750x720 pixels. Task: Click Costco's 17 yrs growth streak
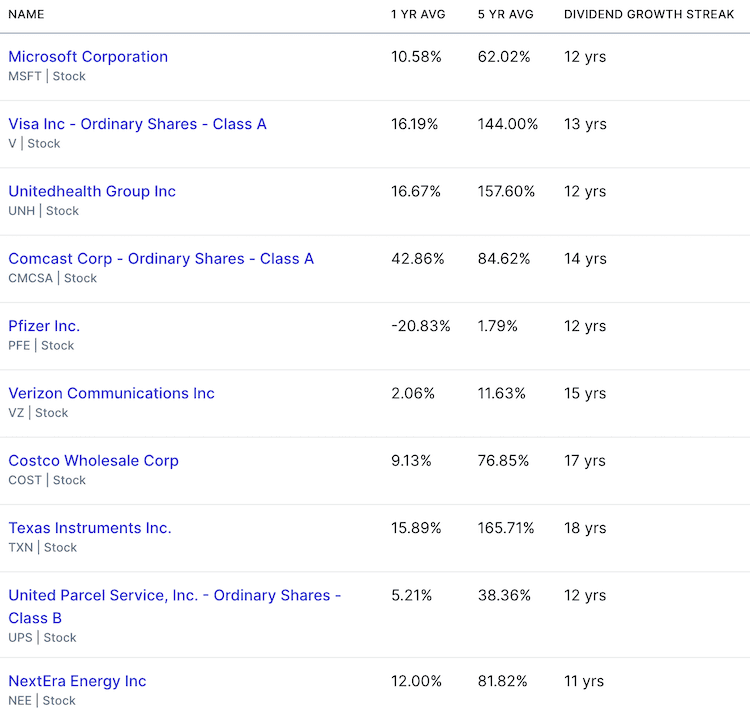[585, 461]
